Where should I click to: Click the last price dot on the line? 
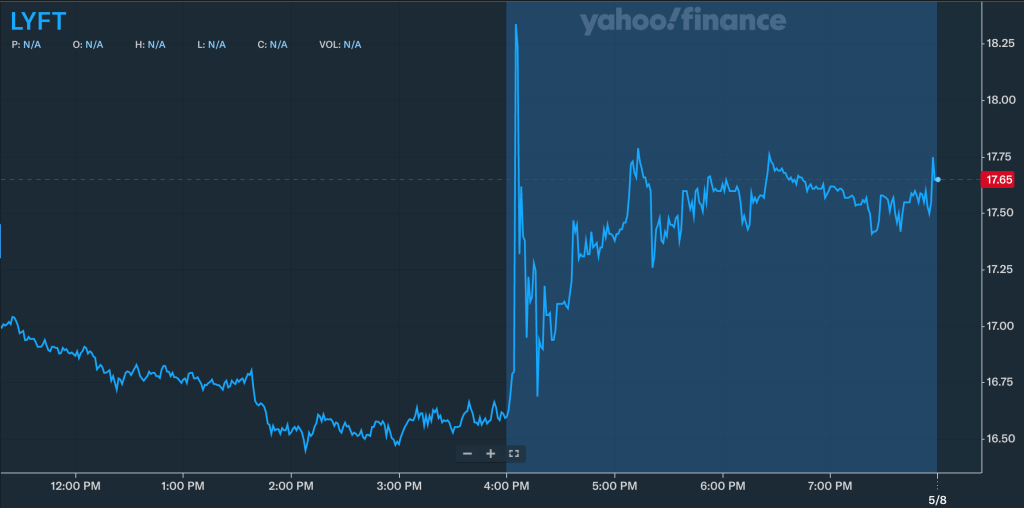tap(938, 179)
